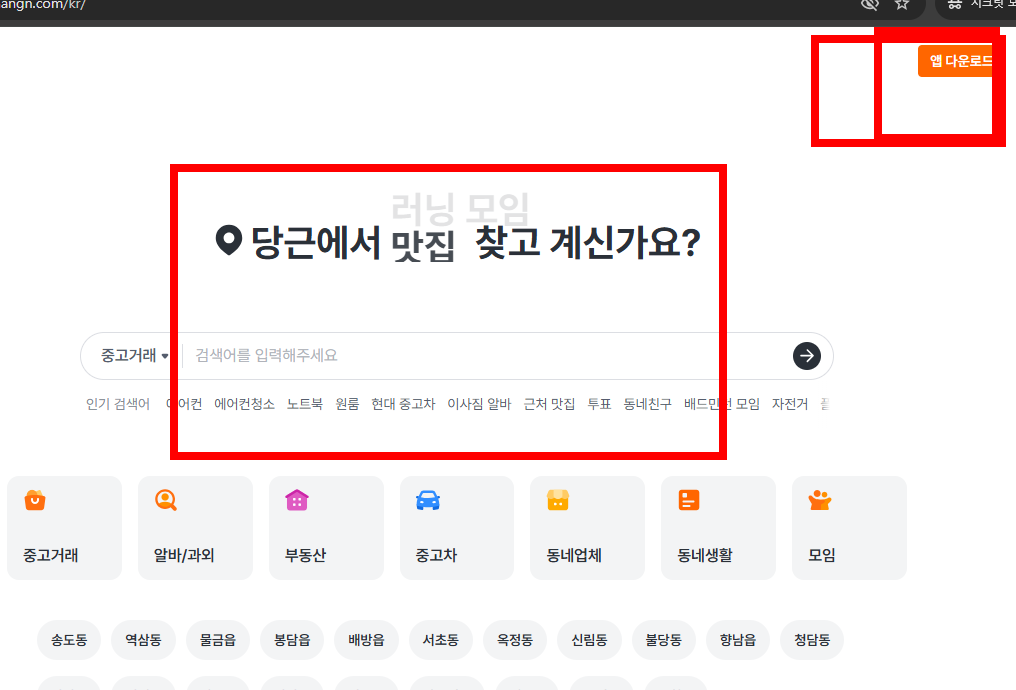1016x690 pixels.
Task: Choose the 서초동 neighborhood chip
Action: (x=441, y=640)
